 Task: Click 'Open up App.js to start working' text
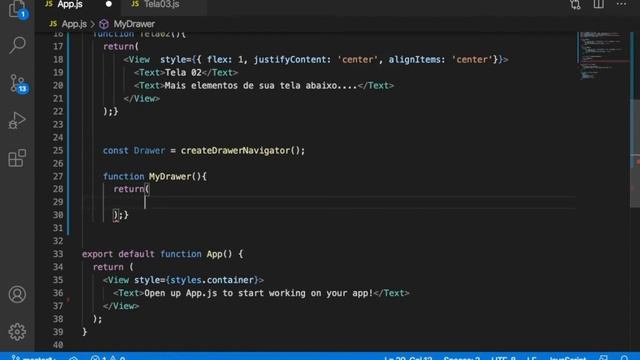tap(258, 293)
